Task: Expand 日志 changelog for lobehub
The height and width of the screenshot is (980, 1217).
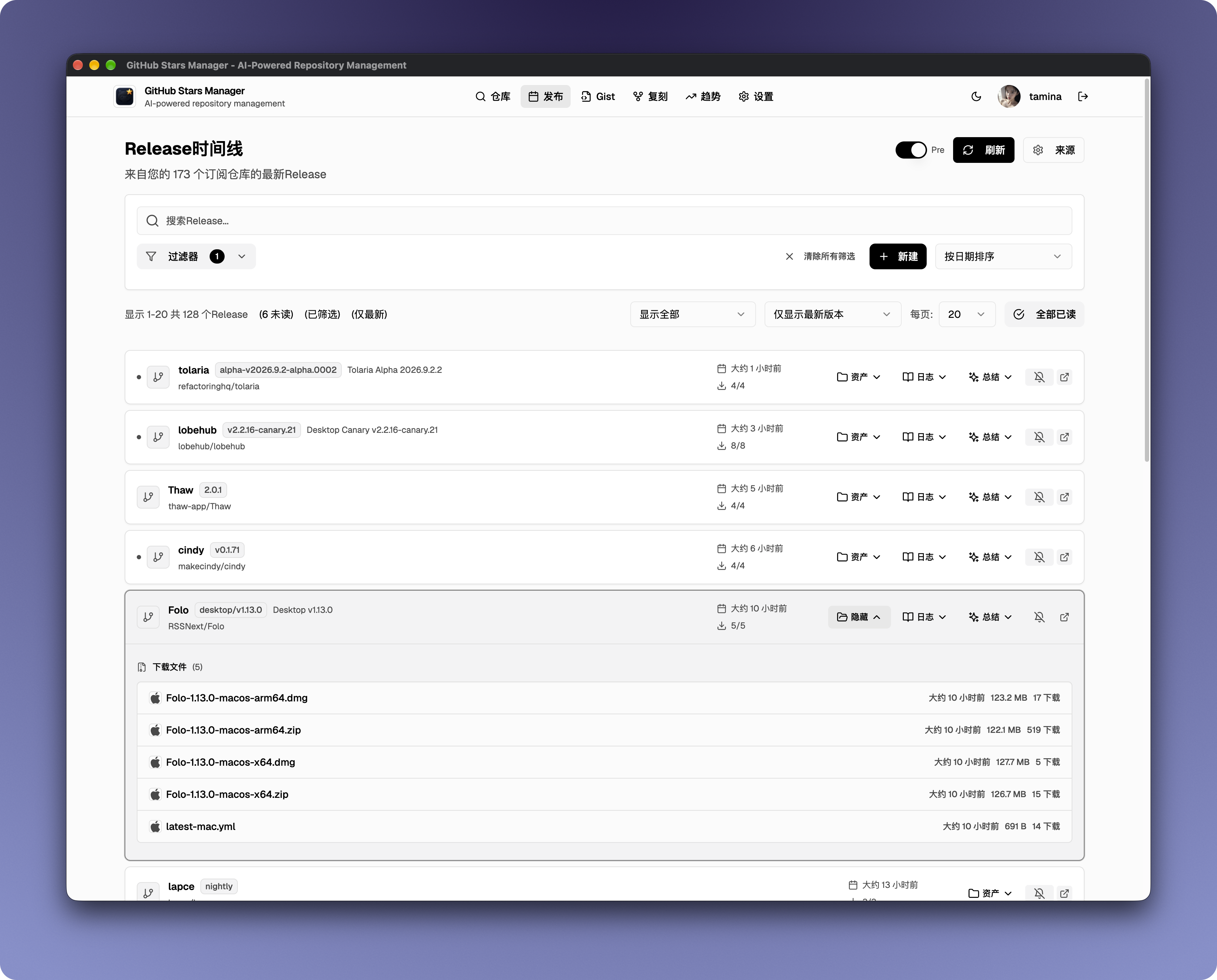Action: click(x=924, y=437)
